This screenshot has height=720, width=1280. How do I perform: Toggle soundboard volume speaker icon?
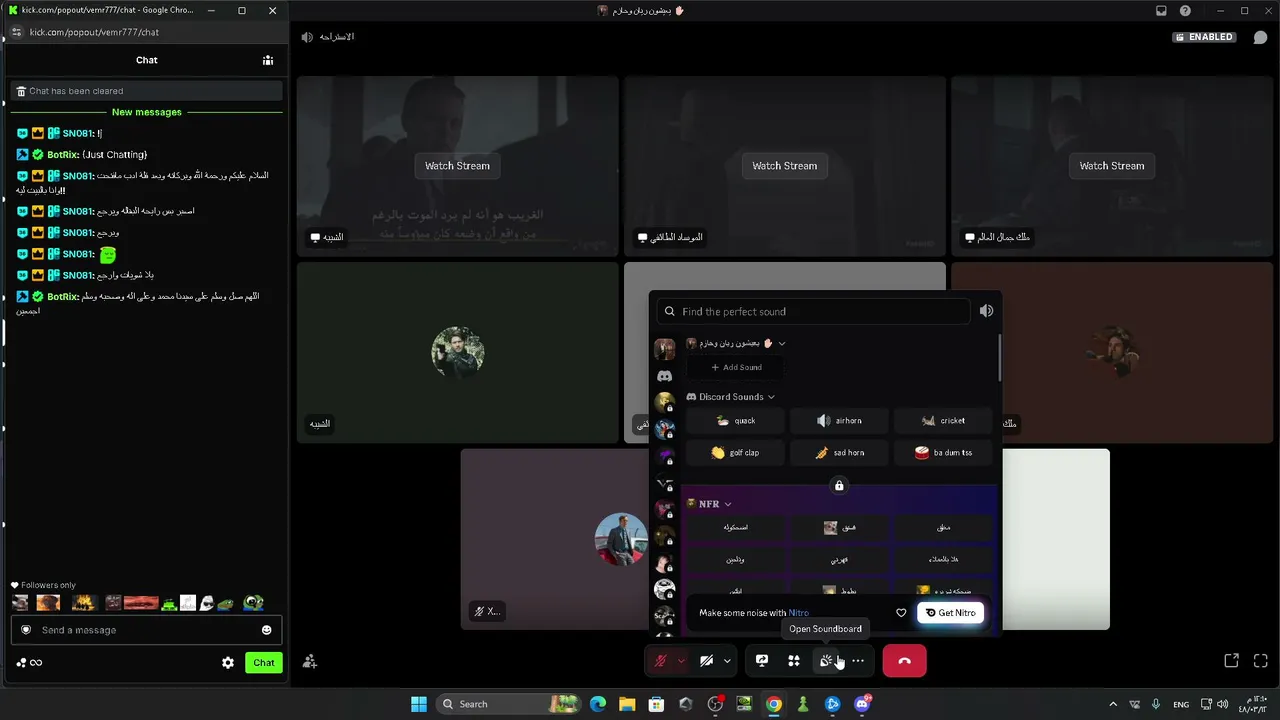point(986,311)
